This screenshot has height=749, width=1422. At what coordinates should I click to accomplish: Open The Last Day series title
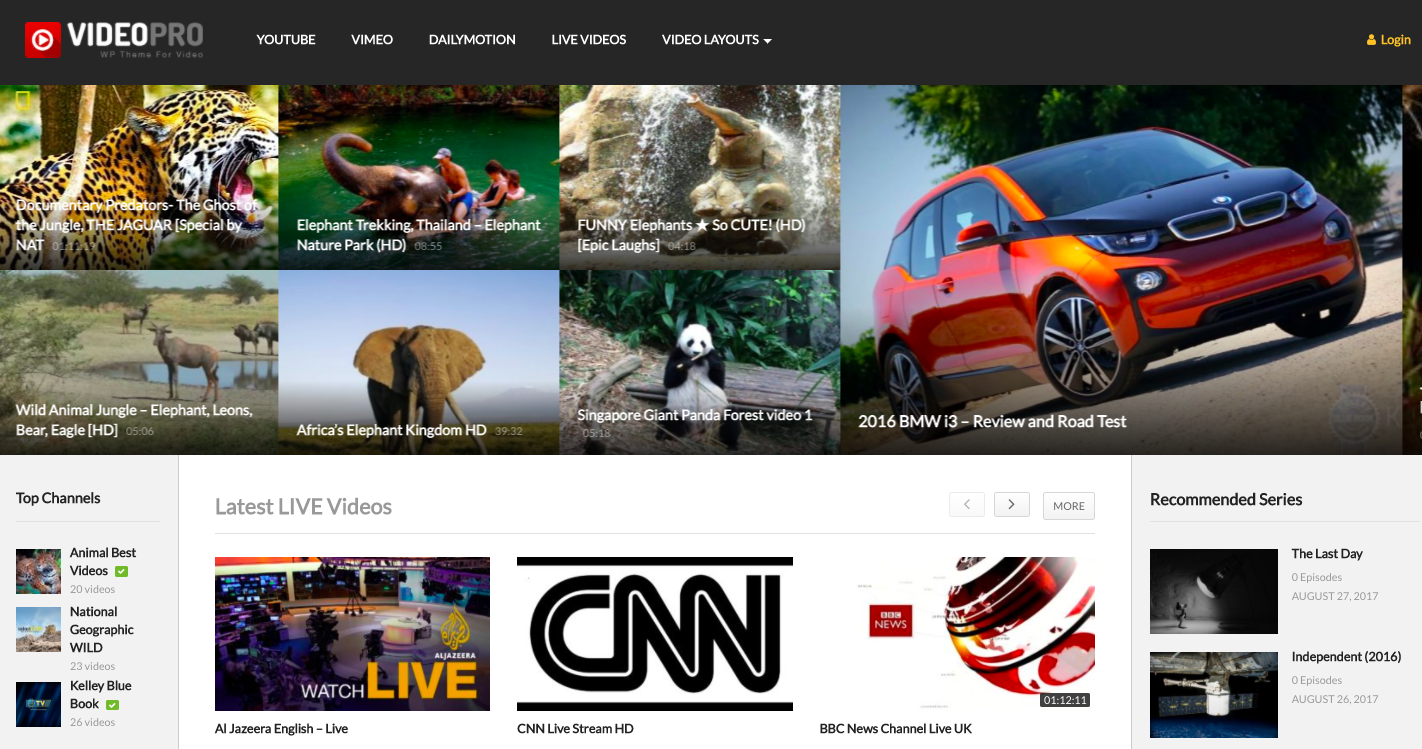pos(1327,553)
